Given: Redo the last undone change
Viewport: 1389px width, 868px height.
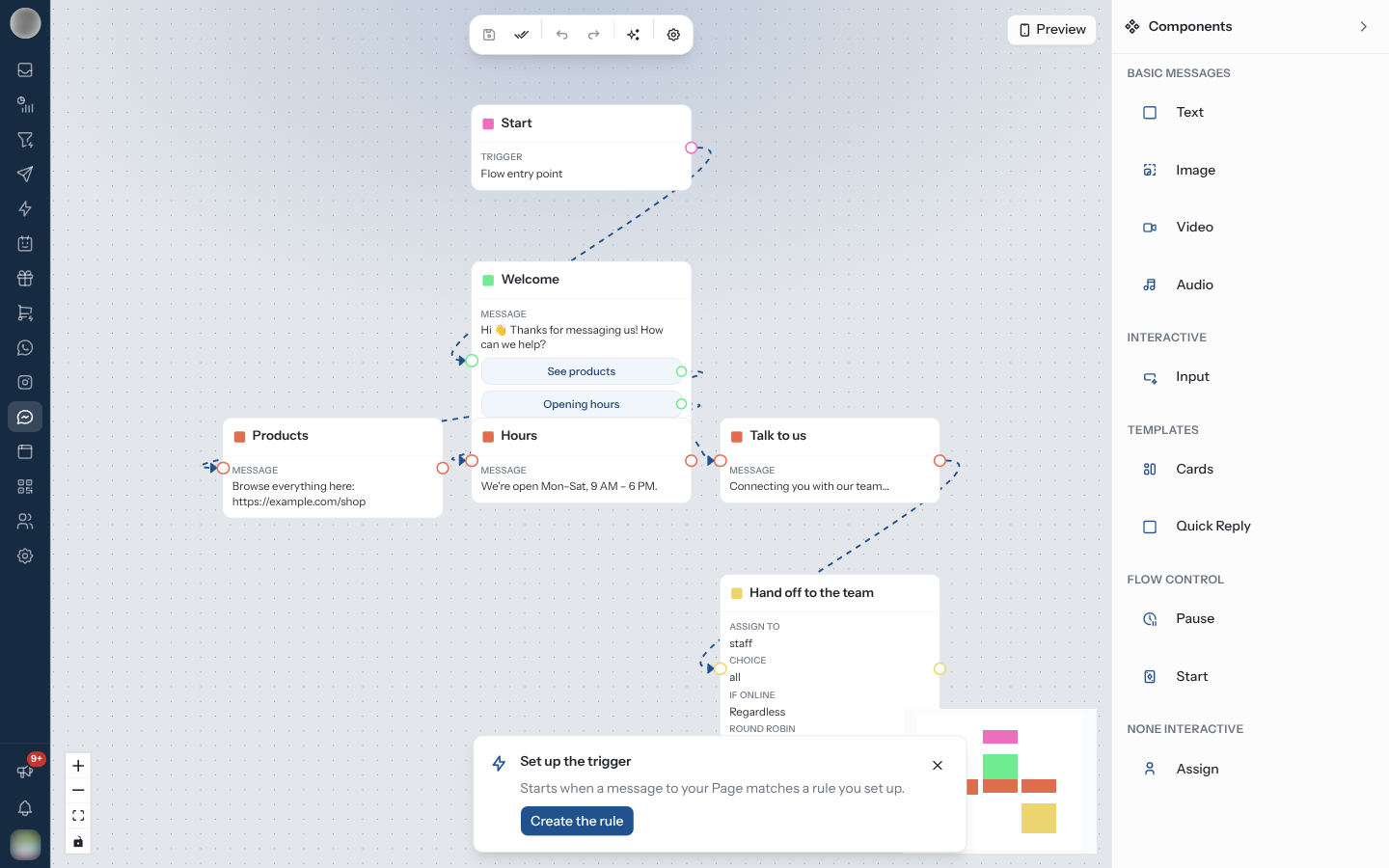Looking at the screenshot, I should (594, 35).
